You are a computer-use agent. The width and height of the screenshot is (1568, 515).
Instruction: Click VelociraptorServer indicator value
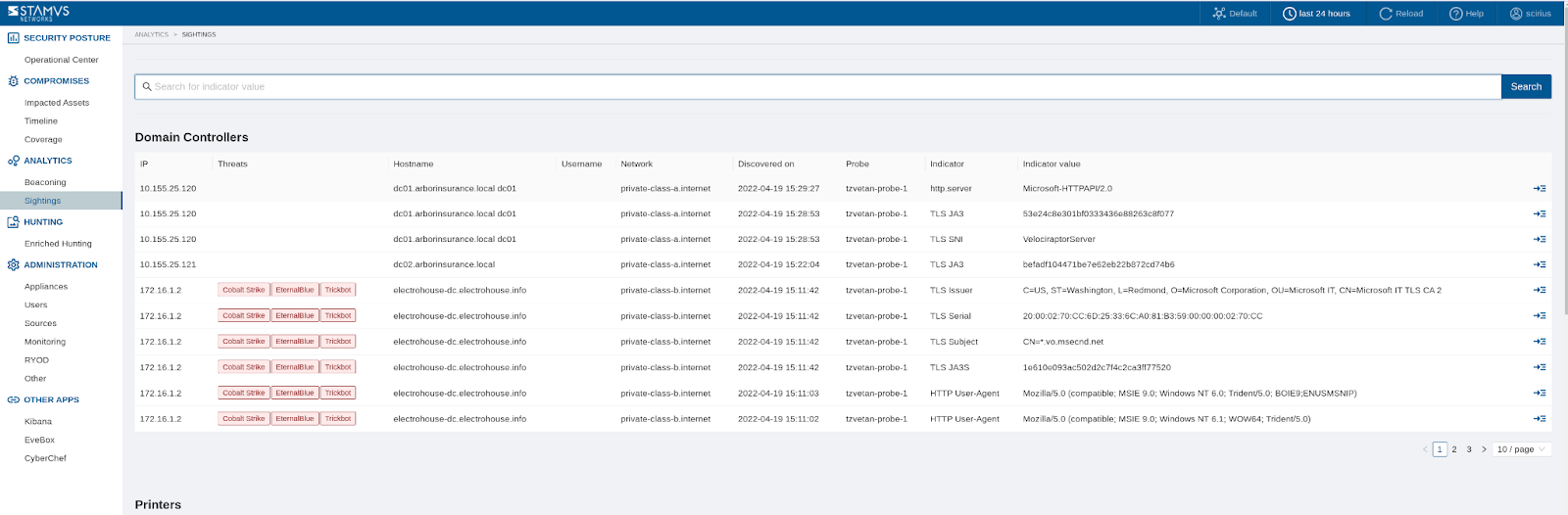coord(1059,239)
